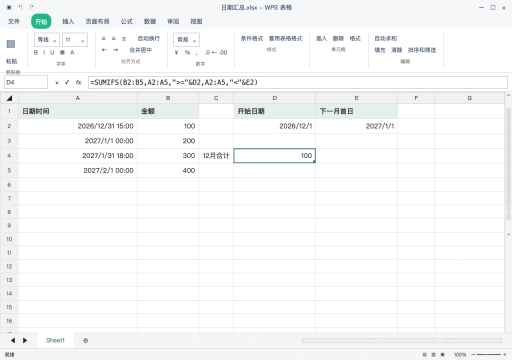The height and width of the screenshot is (360, 512).
Task: Click the 合并居中 merge and center button
Action: (141, 50)
